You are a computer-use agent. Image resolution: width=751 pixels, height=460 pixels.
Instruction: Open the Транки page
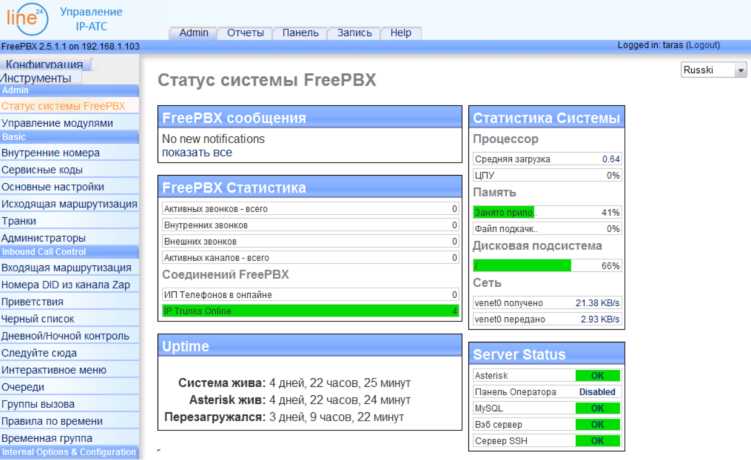[x=19, y=221]
